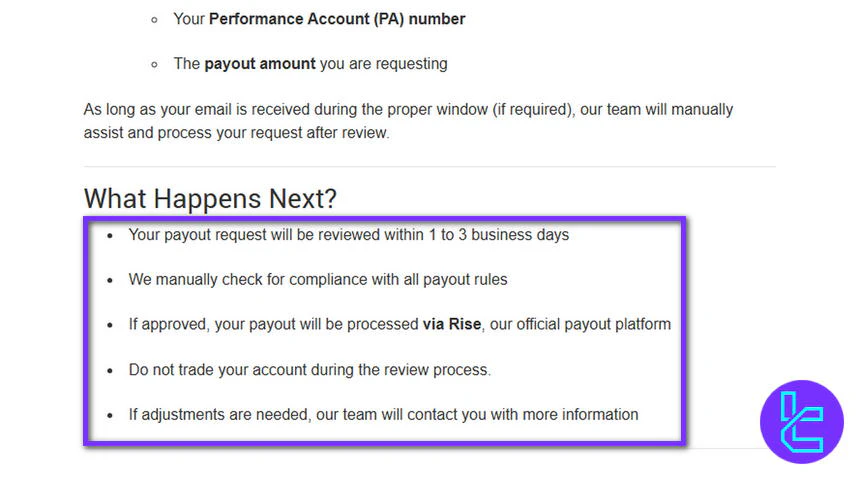Click the "What Happens Next?" heading

[210, 198]
